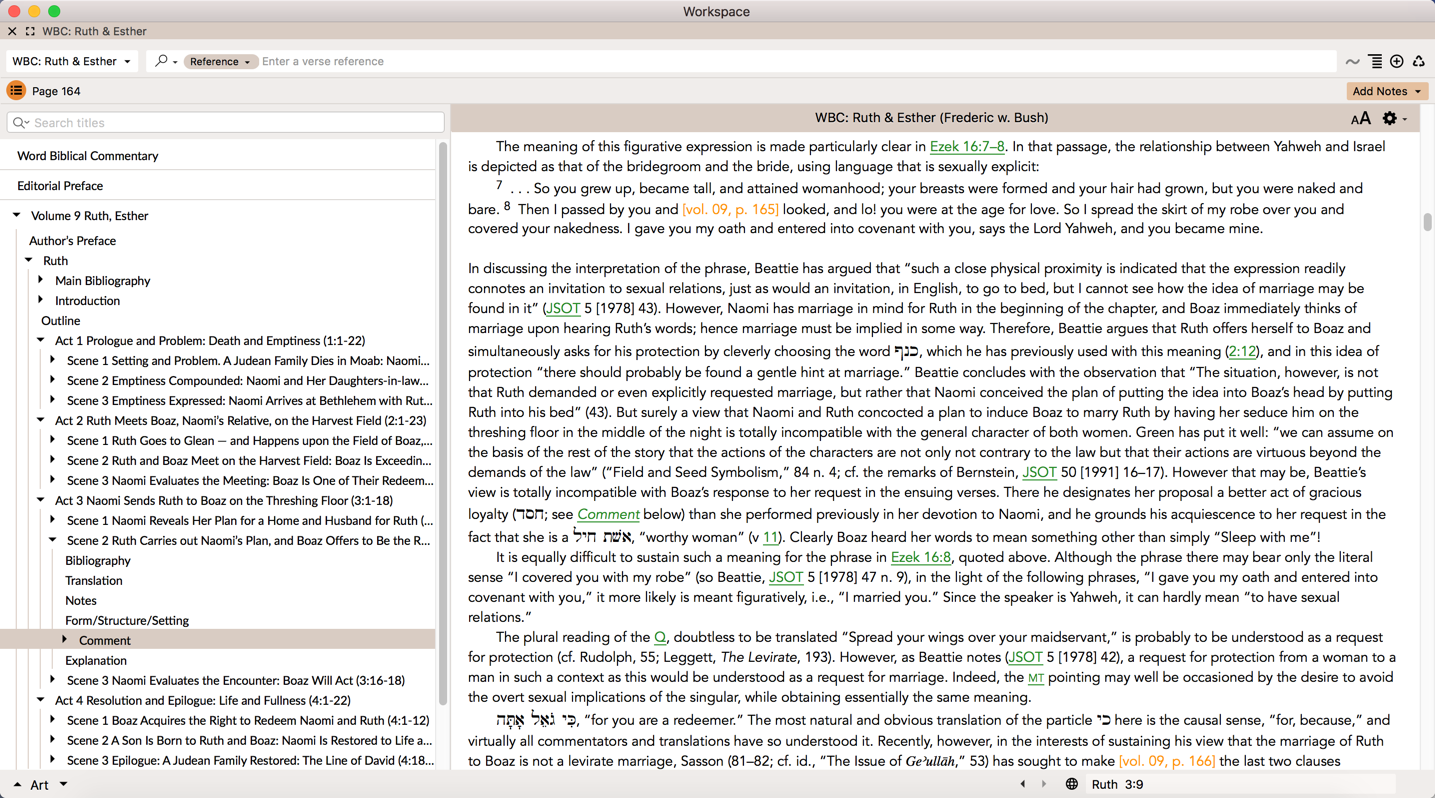Collapse Act 3 Naomi Sends Ruth node
The width and height of the screenshot is (1435, 798).
(x=41, y=500)
